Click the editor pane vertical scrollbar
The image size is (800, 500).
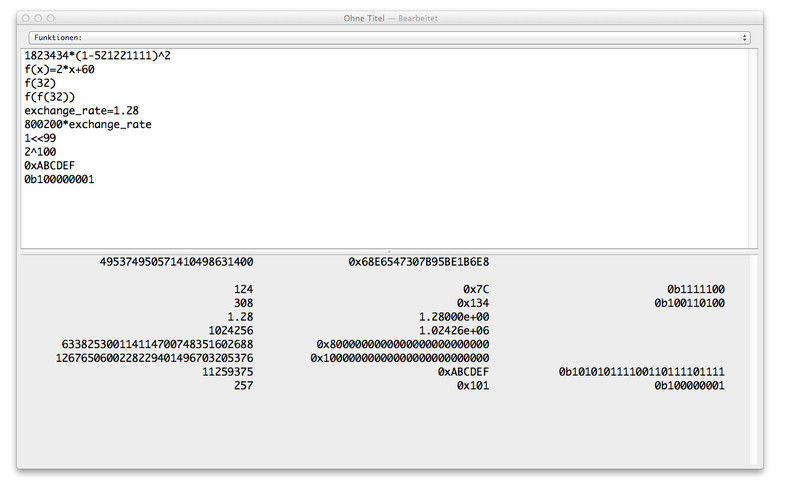(x=753, y=149)
